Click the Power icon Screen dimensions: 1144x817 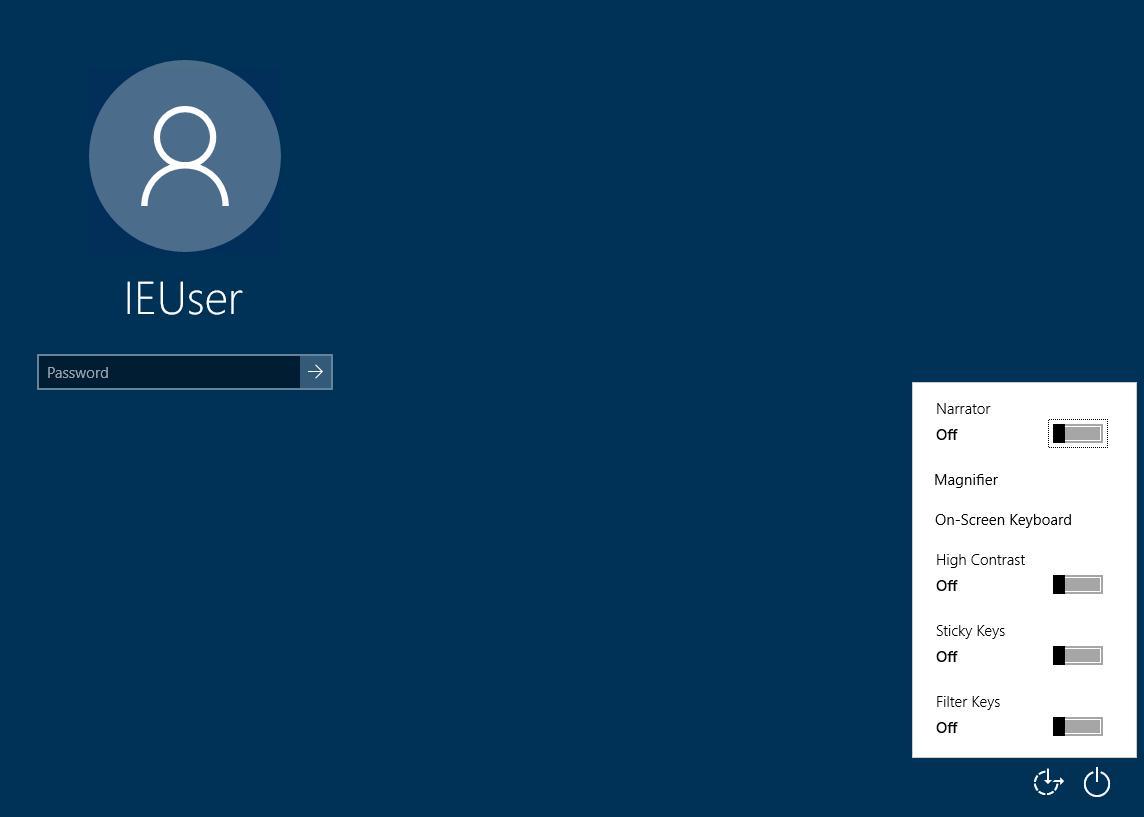(1097, 782)
